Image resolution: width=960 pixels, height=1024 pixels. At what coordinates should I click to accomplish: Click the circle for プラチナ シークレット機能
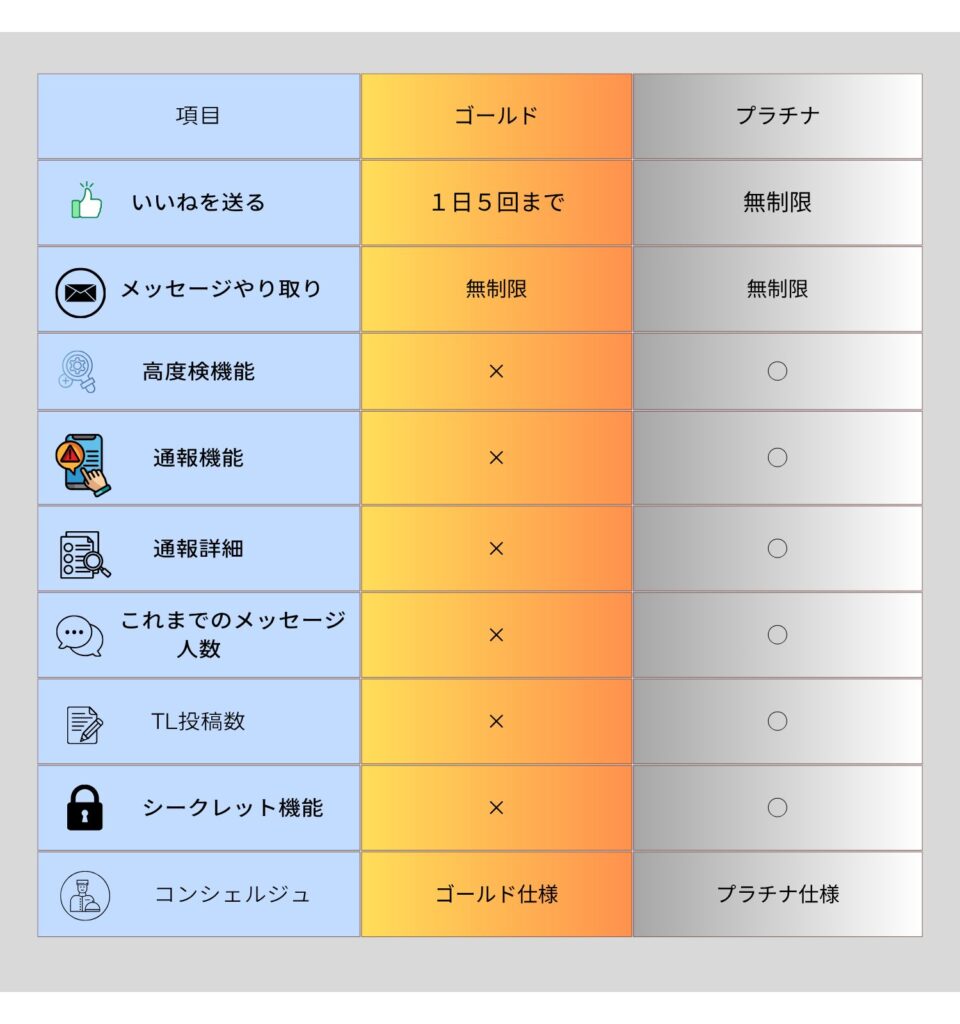[x=777, y=807]
